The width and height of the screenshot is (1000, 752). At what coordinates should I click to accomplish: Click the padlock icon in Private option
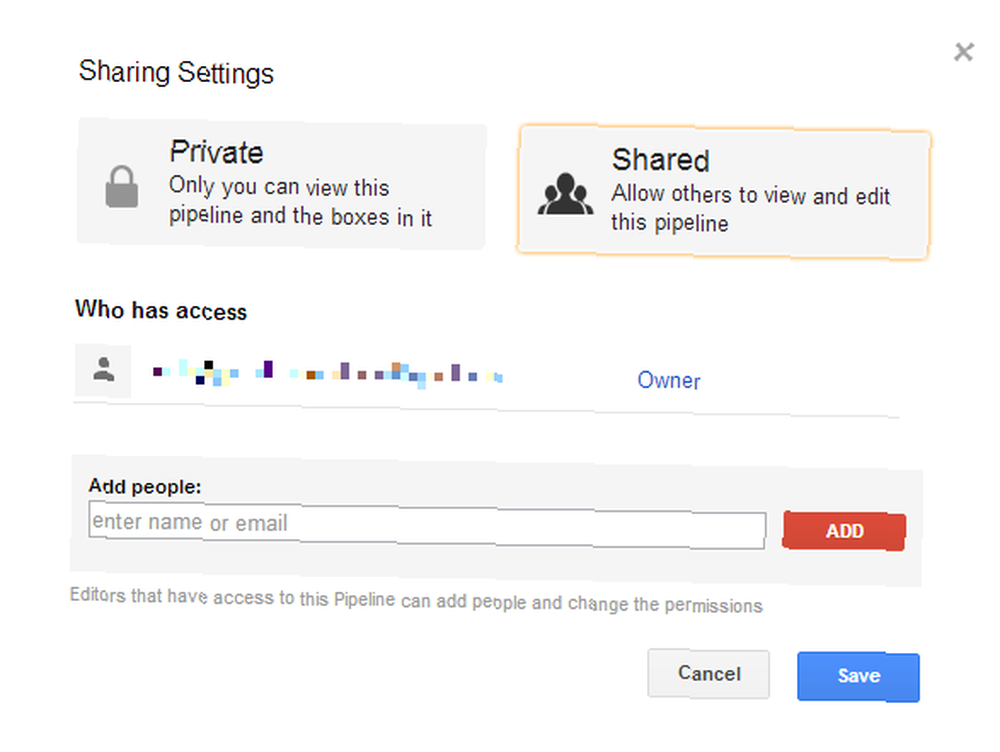coord(121,186)
